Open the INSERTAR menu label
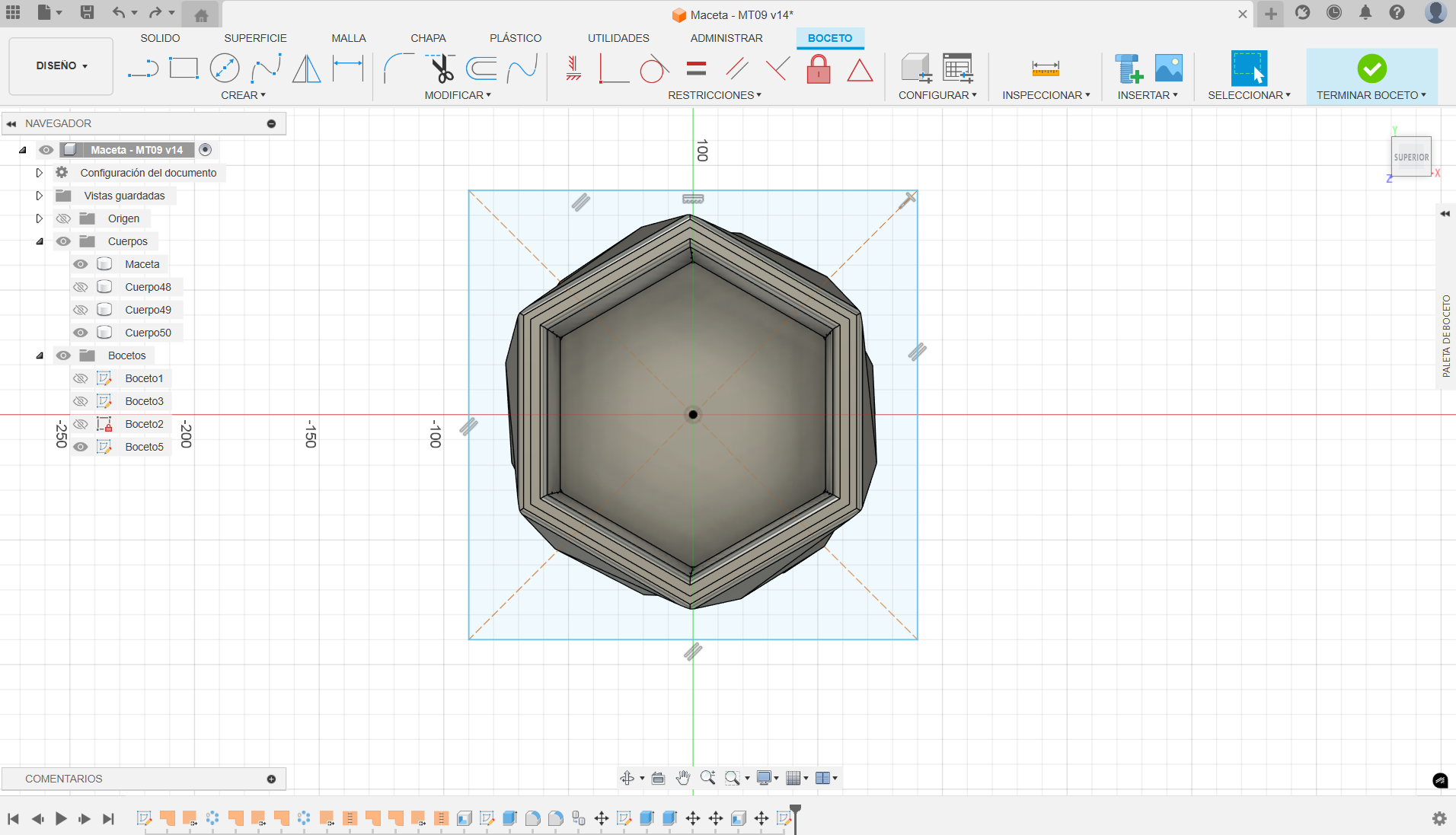 1148,95
